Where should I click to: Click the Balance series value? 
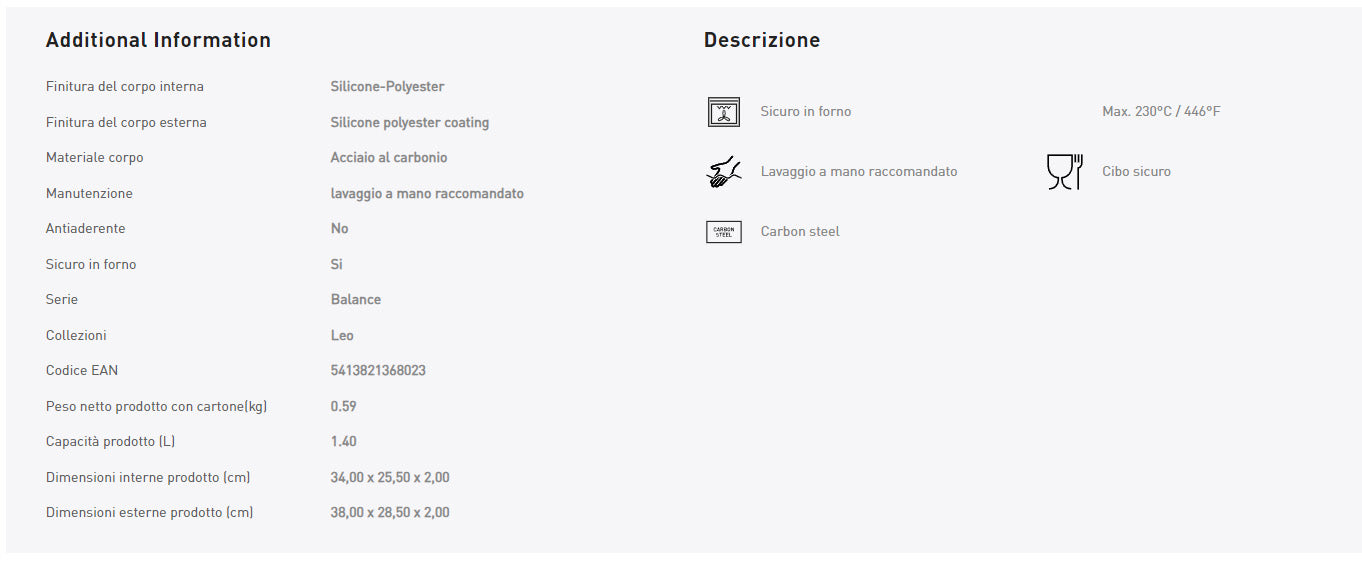click(x=355, y=300)
